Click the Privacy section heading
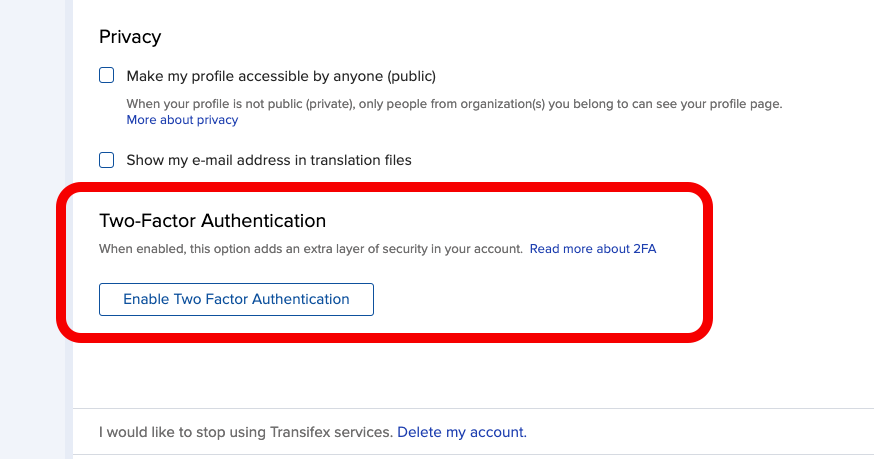 pyautogui.click(x=130, y=37)
